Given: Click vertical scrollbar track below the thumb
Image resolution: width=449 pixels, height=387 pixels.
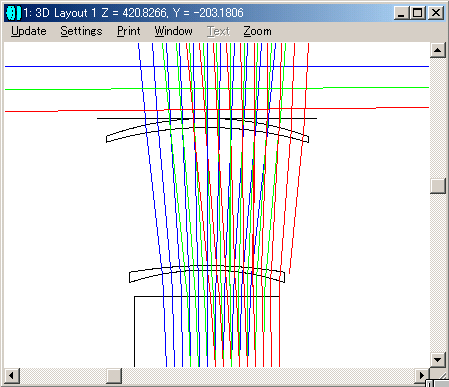Looking at the screenshot, I should click(x=438, y=272).
